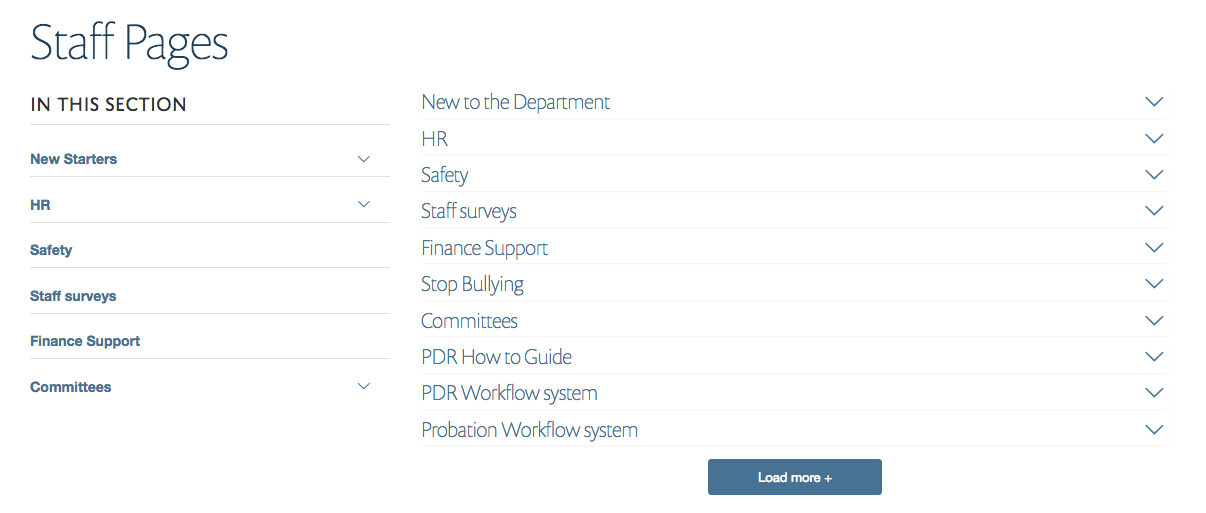Viewport: 1206px width, 513px height.
Task: Expand Probation Workflow system chevron
Action: click(1154, 430)
